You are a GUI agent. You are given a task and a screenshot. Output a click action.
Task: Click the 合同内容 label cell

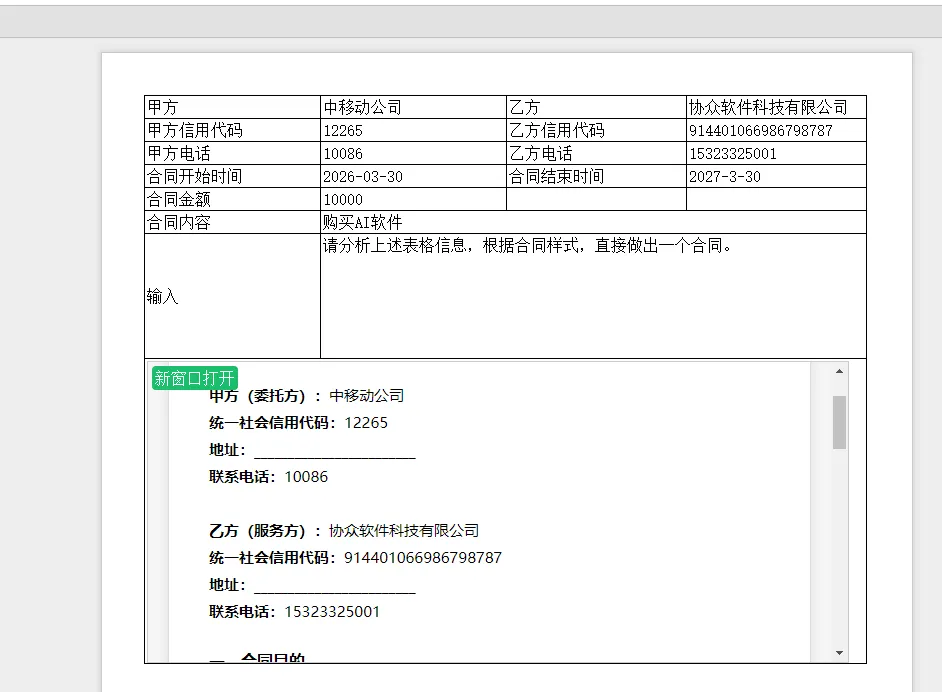click(232, 222)
